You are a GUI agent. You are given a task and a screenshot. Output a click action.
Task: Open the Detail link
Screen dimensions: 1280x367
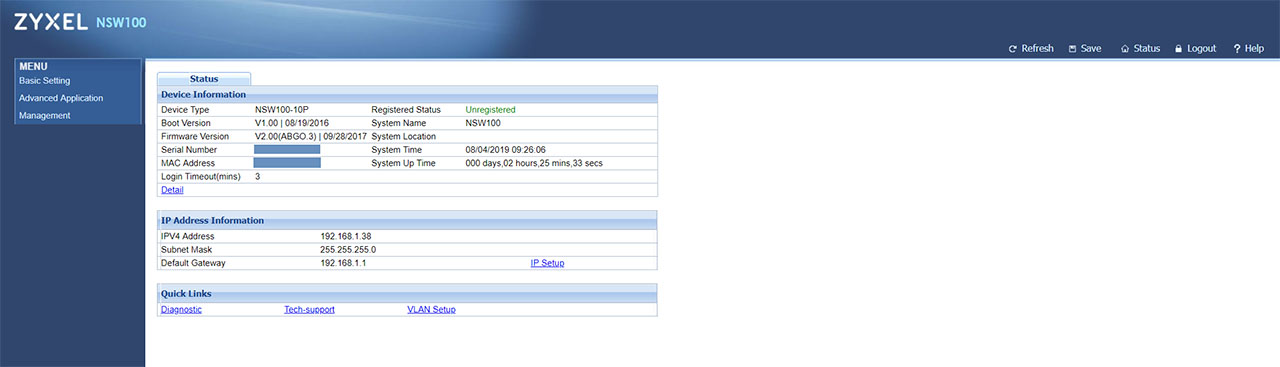[172, 190]
